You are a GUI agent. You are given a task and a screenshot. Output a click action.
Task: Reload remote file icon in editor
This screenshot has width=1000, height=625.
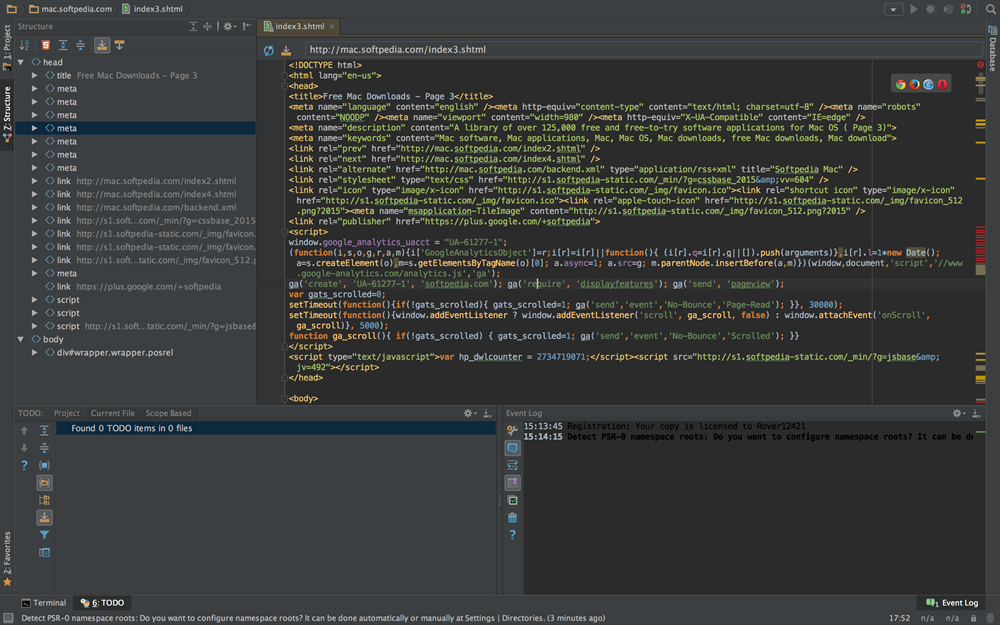pos(268,50)
